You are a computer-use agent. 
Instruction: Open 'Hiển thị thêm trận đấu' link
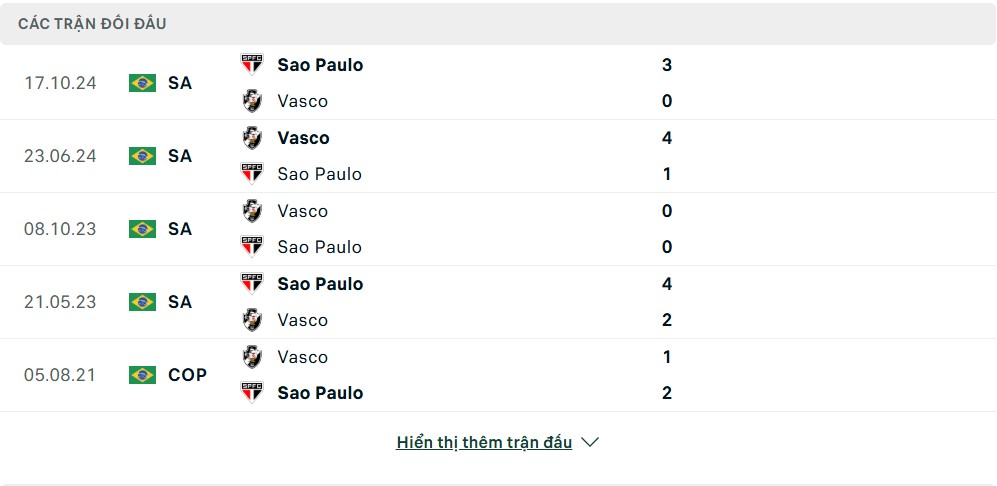point(484,442)
